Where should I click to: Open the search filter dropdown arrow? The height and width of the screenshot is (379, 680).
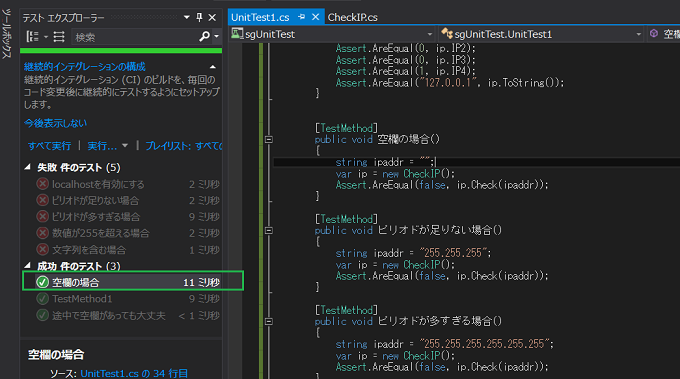point(216,37)
